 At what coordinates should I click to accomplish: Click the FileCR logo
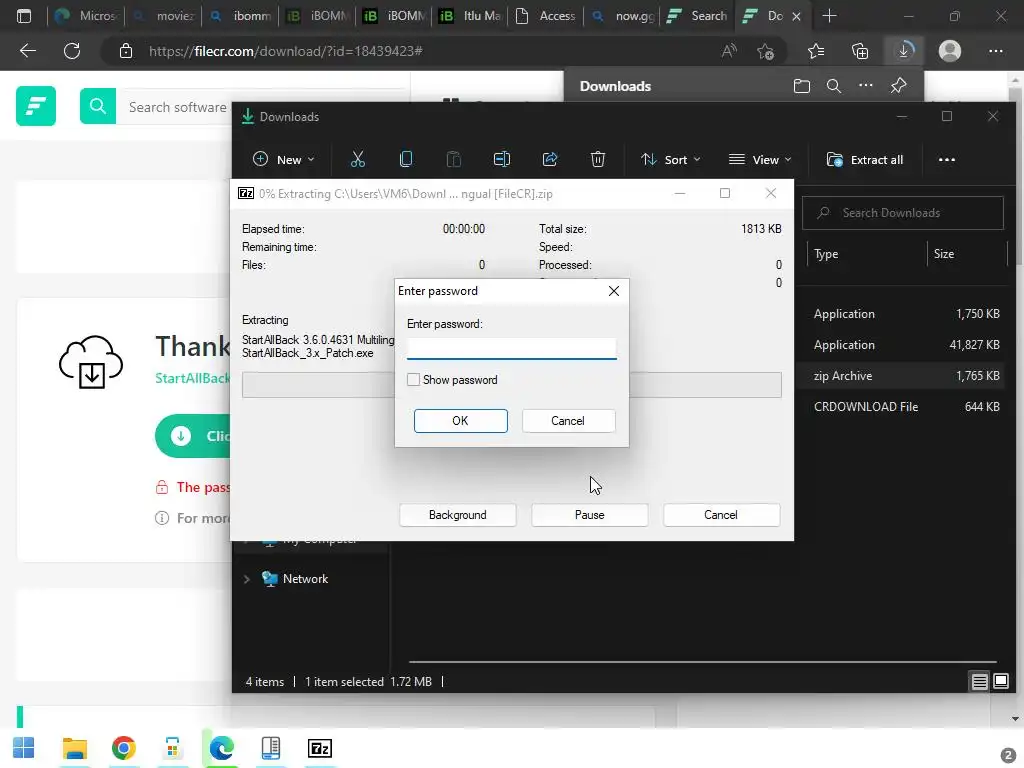coord(36,106)
